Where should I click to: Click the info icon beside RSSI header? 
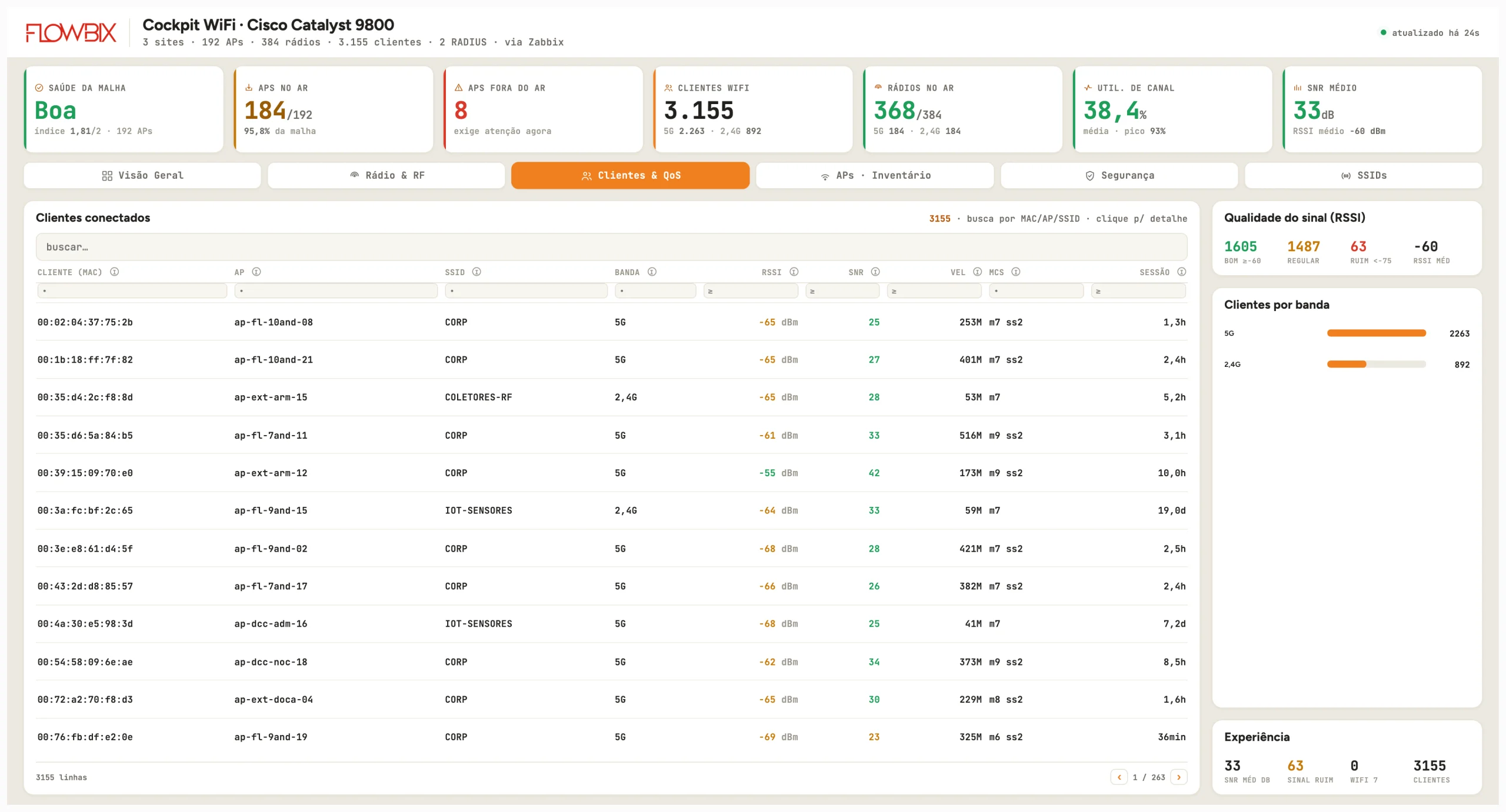[794, 272]
